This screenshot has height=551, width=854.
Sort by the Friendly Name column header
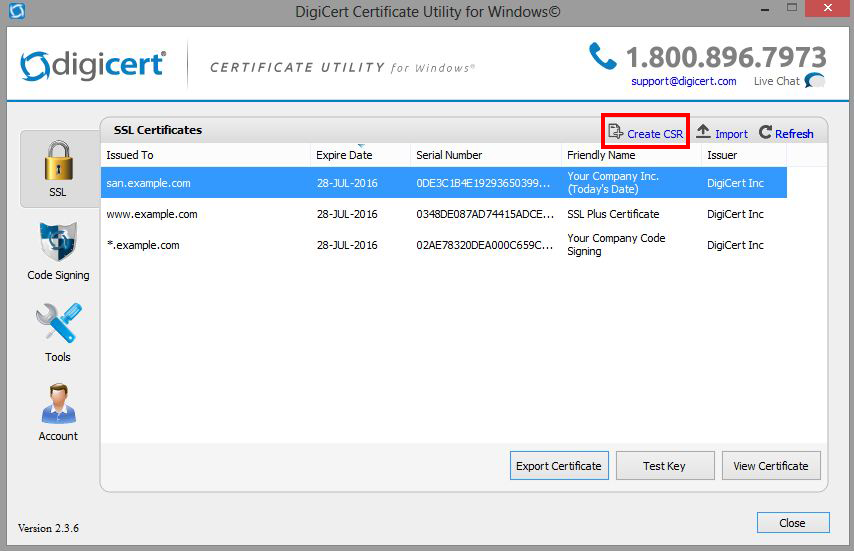631,155
